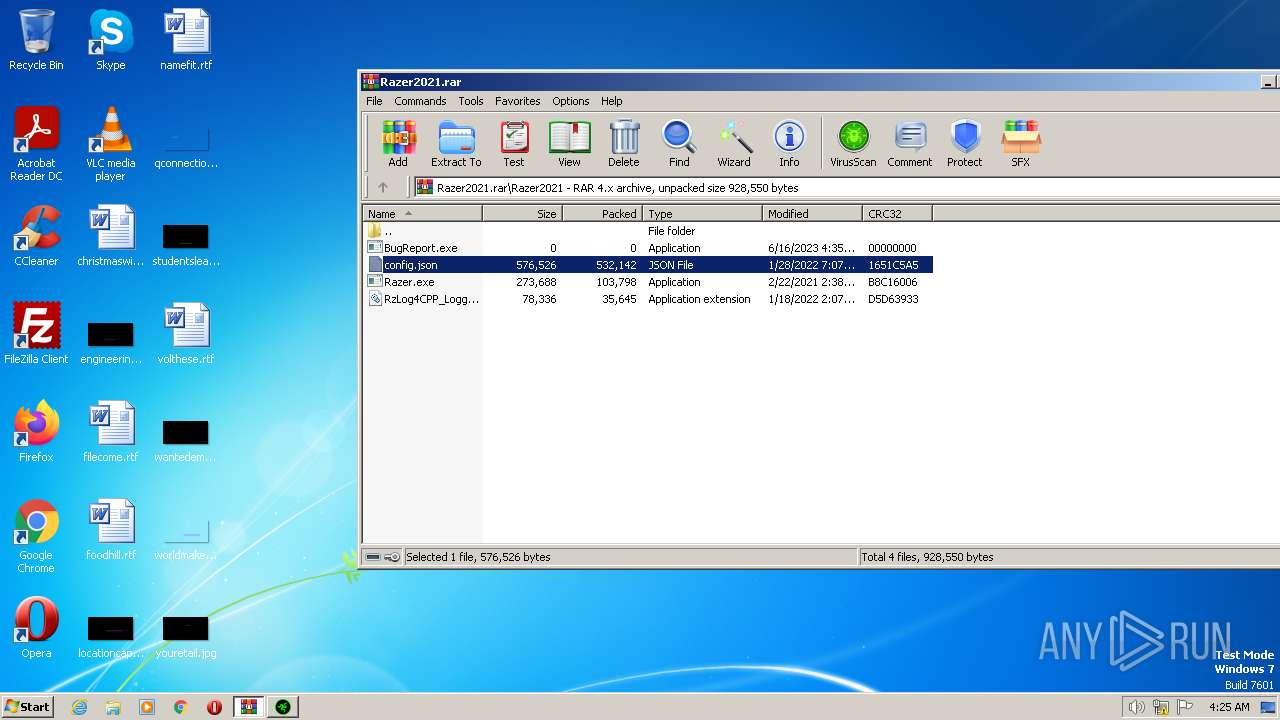The height and width of the screenshot is (720, 1280).
Task: Run VirusScan on the archive
Action: pos(853,143)
